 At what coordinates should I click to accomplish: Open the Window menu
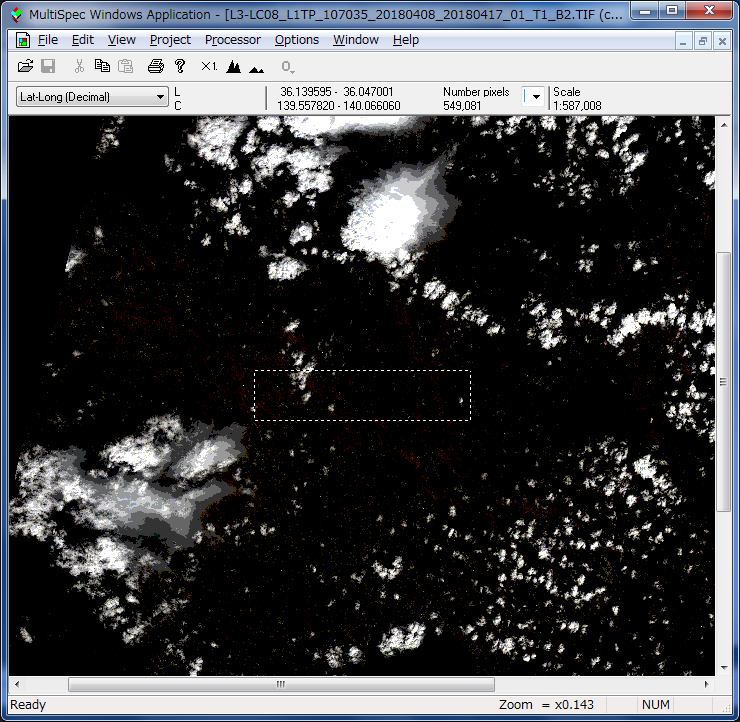pyautogui.click(x=356, y=40)
